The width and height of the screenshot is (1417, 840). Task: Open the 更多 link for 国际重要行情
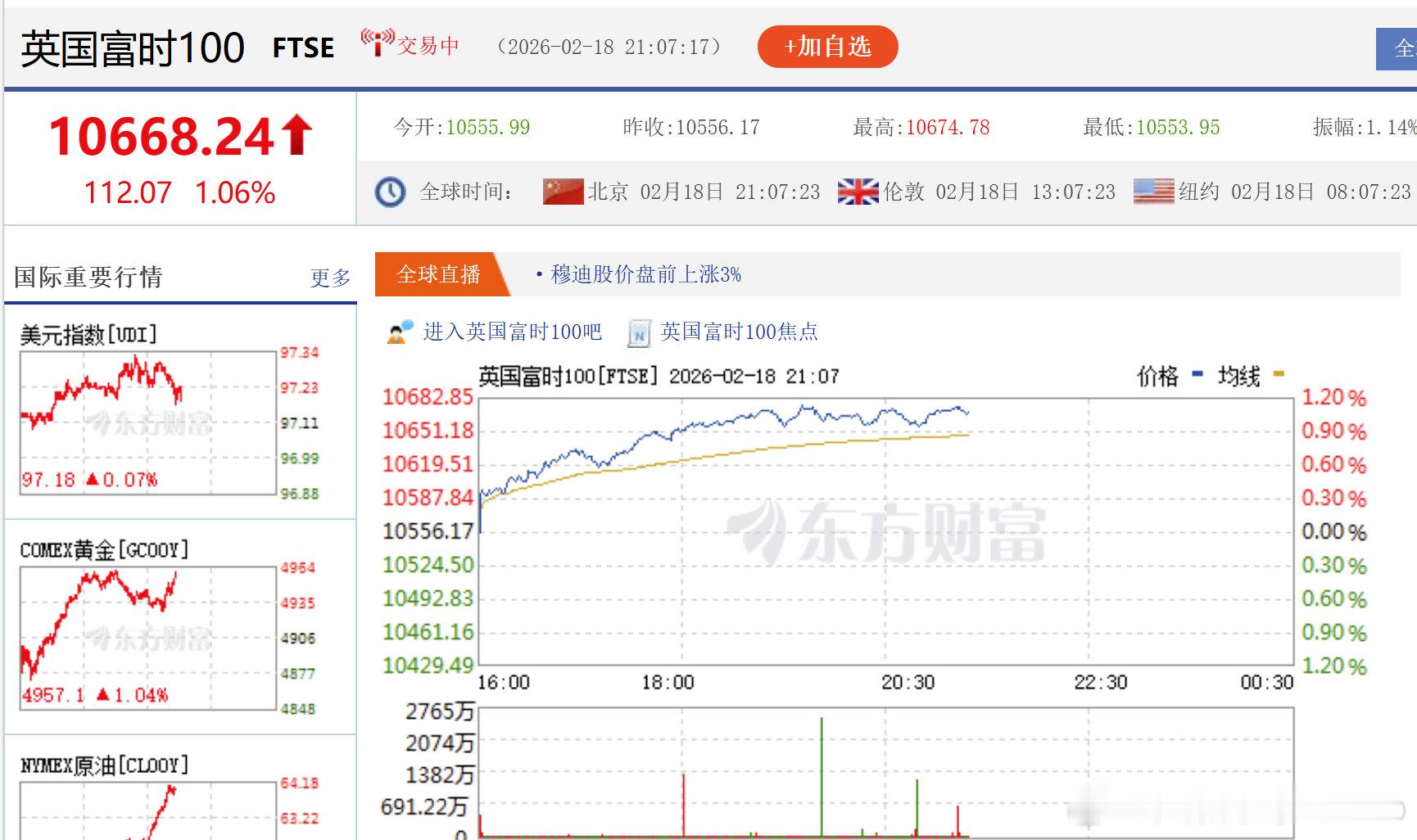pyautogui.click(x=331, y=278)
